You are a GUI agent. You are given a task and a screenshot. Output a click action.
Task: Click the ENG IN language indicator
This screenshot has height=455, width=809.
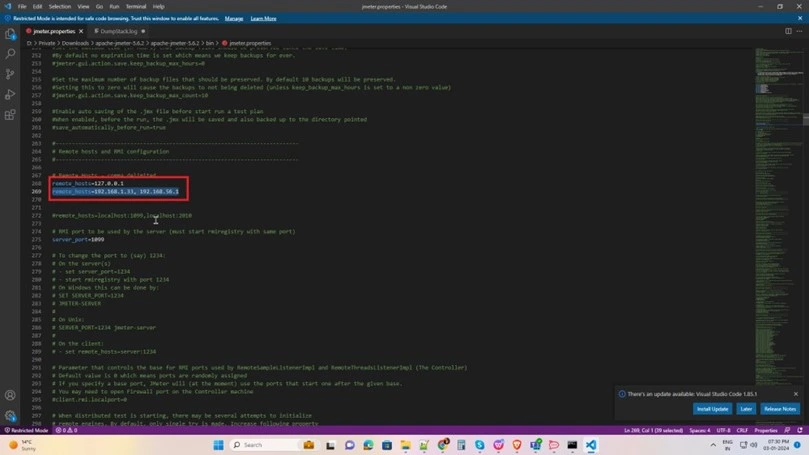click(727, 445)
